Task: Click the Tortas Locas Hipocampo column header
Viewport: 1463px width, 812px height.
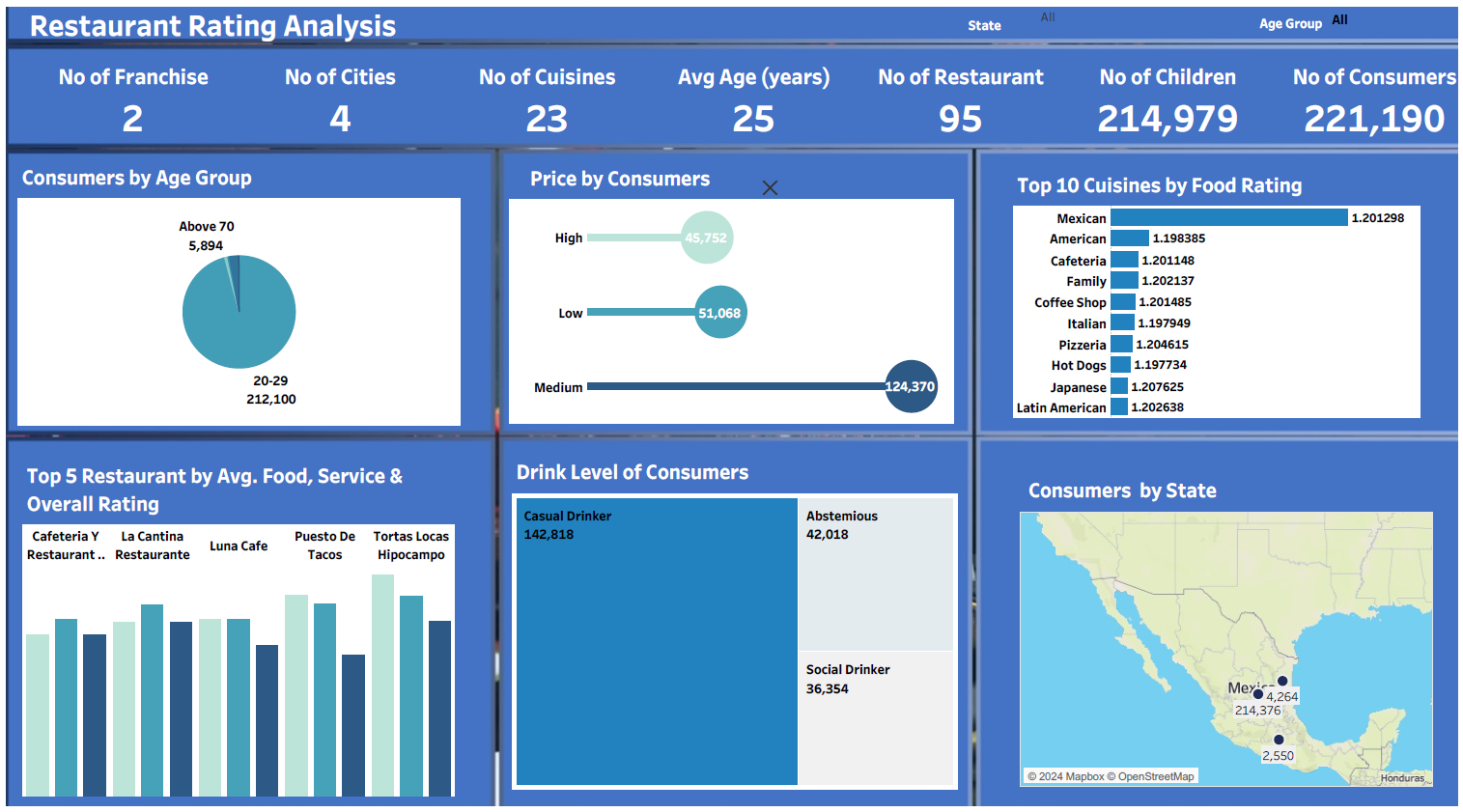Action: click(411, 546)
